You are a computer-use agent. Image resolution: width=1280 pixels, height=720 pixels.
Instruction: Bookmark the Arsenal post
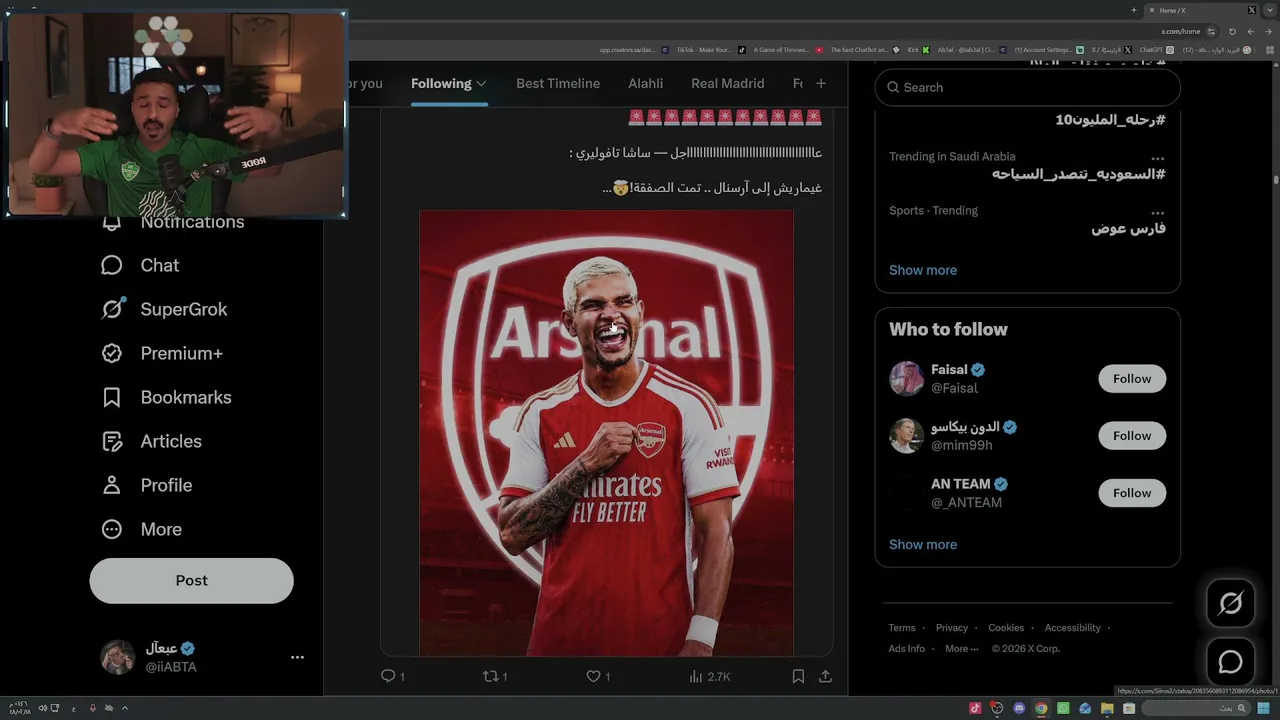798,676
